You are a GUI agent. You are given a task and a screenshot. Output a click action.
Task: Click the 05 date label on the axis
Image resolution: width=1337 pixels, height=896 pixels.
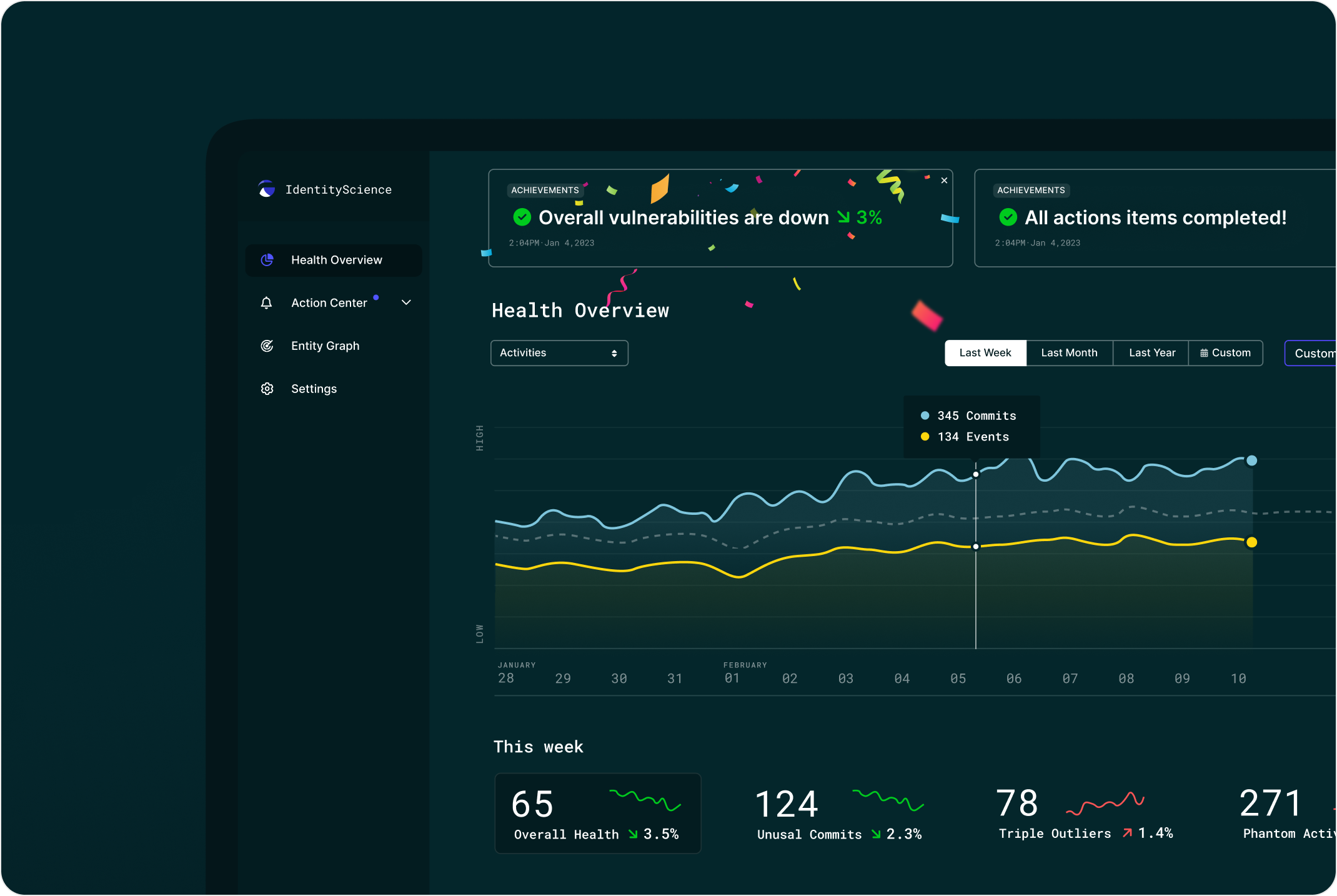click(958, 679)
